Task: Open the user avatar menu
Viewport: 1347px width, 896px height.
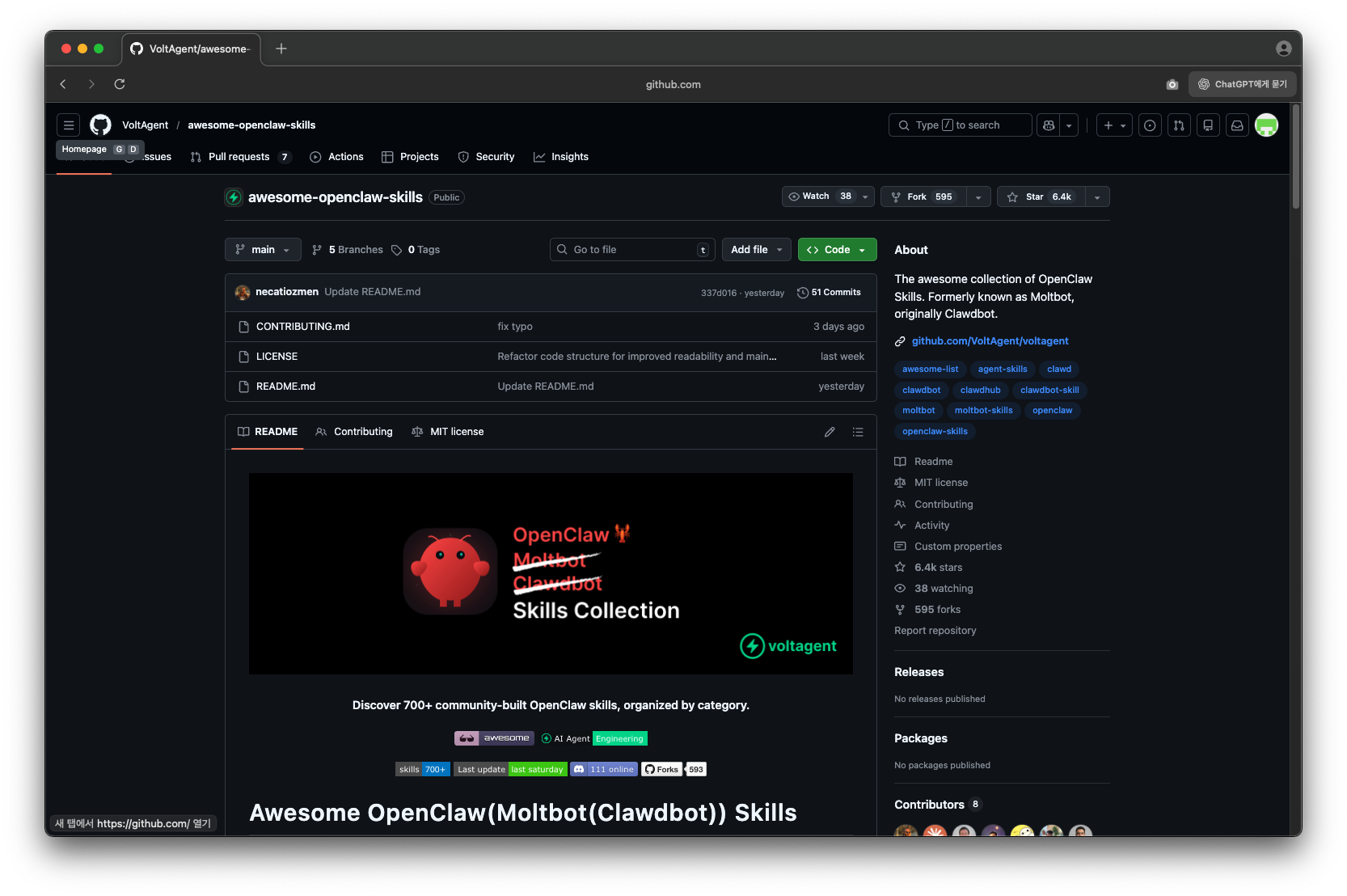Action: point(1266,125)
